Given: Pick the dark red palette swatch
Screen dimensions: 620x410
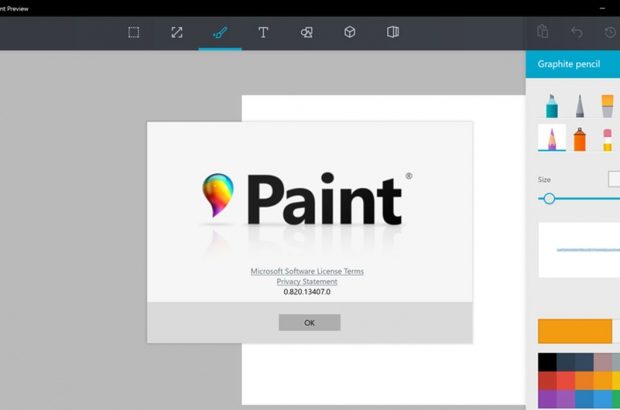Looking at the screenshot, I should (547, 381).
